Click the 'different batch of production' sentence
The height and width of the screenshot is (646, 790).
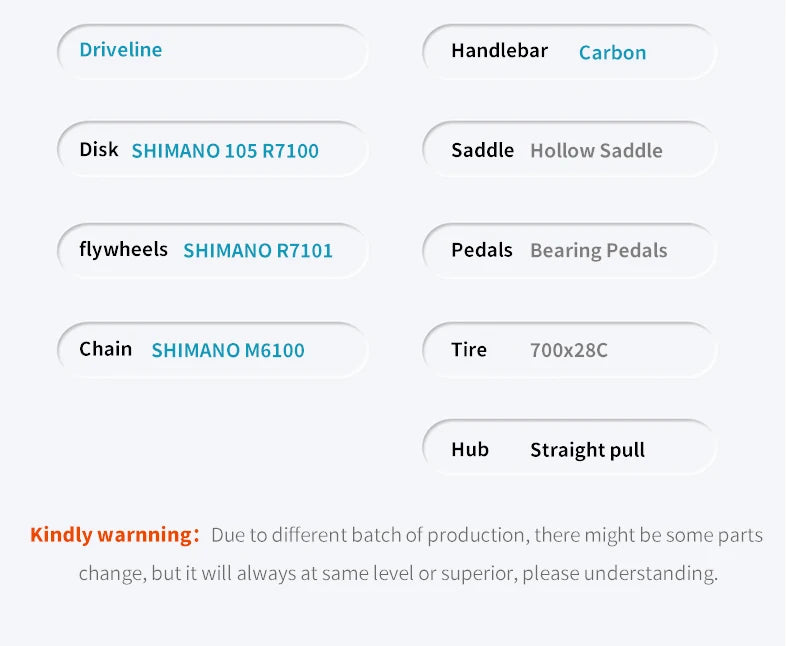click(x=486, y=535)
